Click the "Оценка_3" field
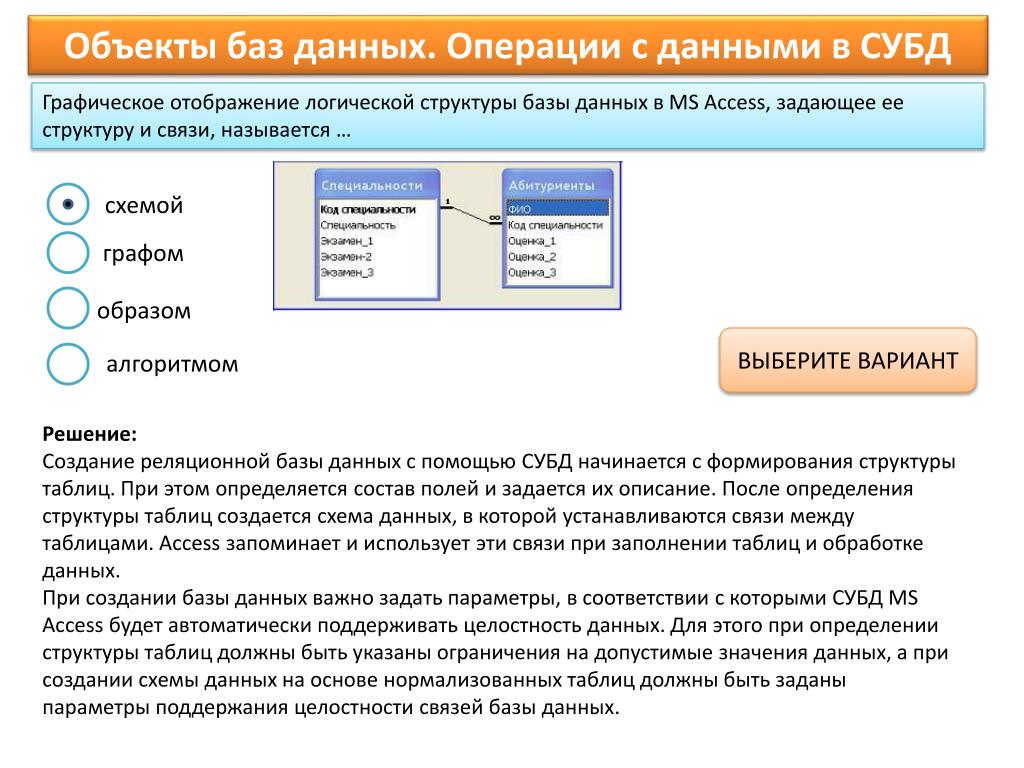Viewport: 1024px width, 768px height. 532,272
